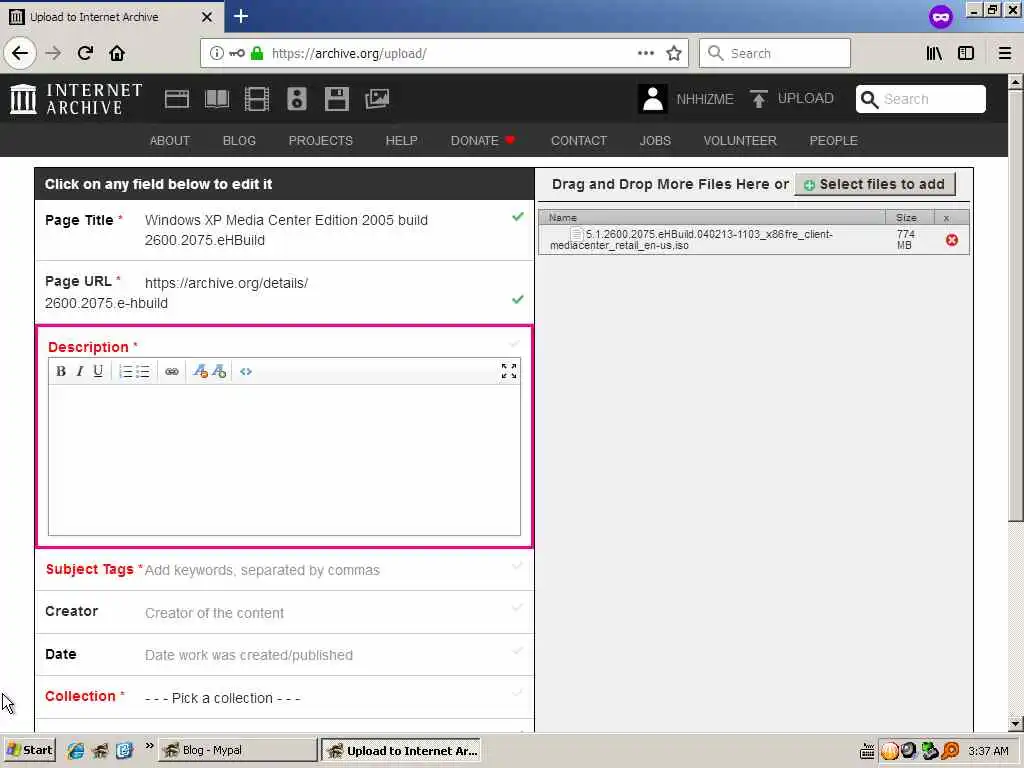Click the second text-formatting icon

[x=219, y=372]
